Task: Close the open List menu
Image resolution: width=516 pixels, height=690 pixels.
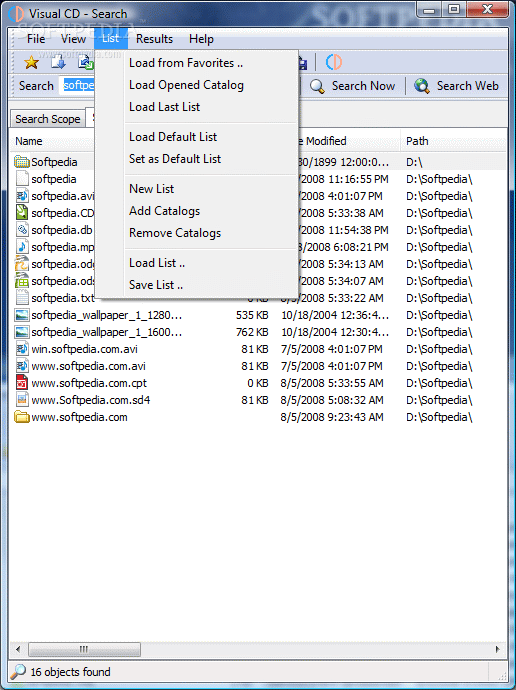Action: point(110,39)
